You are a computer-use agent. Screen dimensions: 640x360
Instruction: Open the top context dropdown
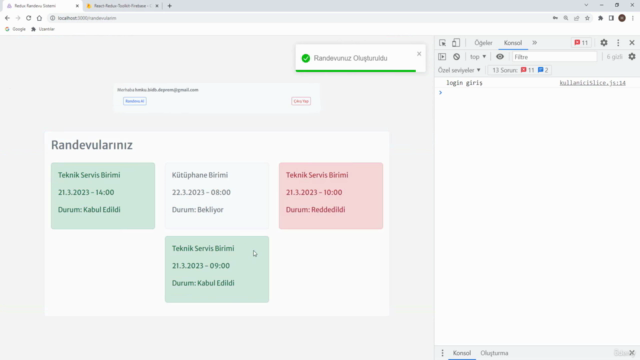pyautogui.click(x=478, y=57)
